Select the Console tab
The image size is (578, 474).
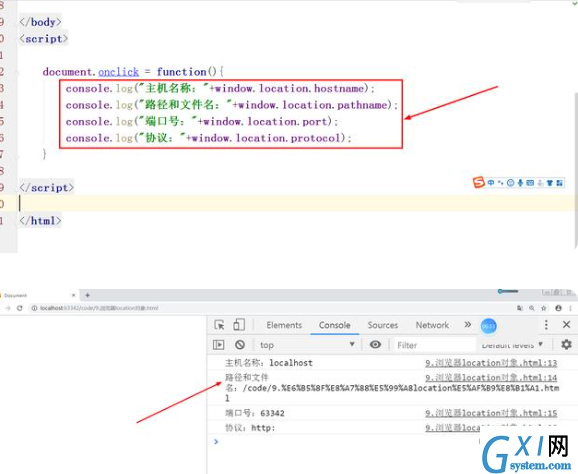point(334,325)
